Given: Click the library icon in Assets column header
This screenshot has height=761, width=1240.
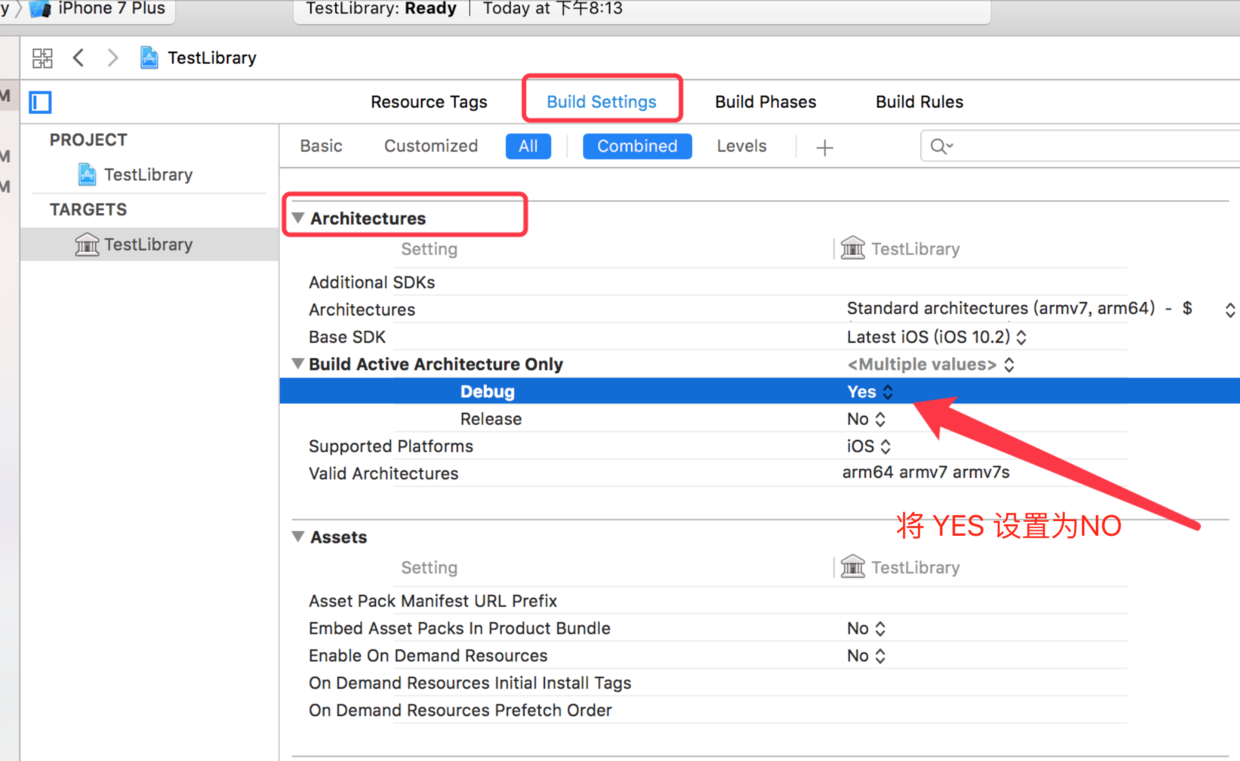Looking at the screenshot, I should [853, 567].
